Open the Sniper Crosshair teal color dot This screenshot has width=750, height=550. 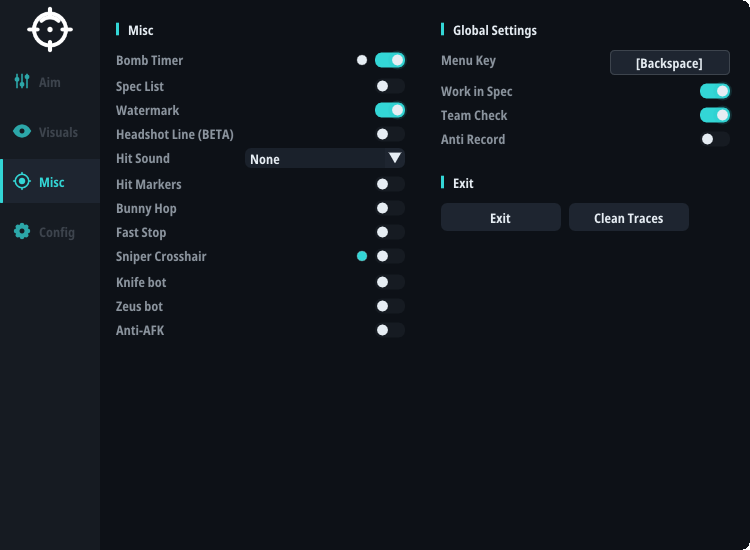(x=362, y=256)
